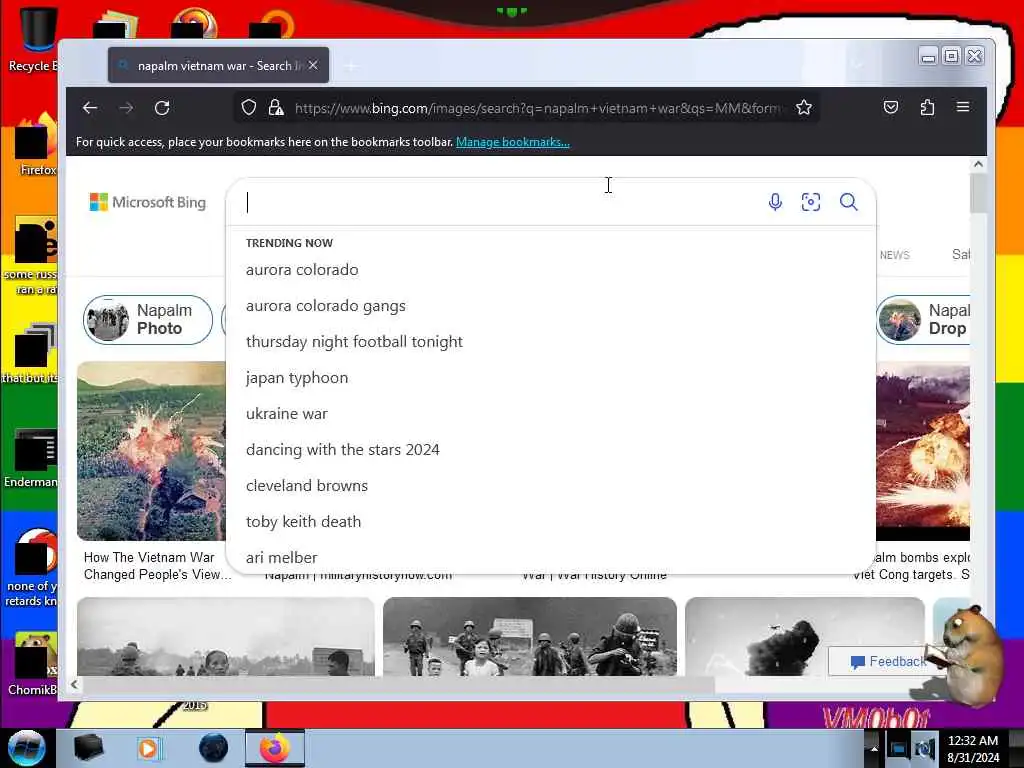Open black-and-white soldiers with children photo
This screenshot has height=768, width=1024.
coord(530,637)
